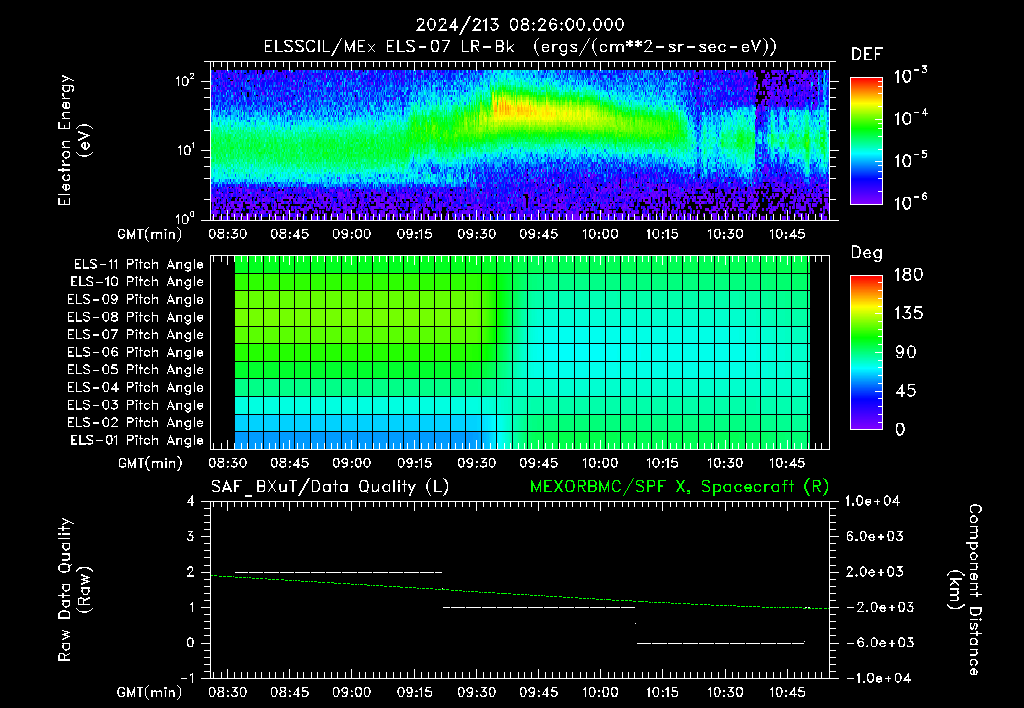1024x708 pixels.
Task: Click the Component Distance (km) axis label
Action: 965,590
